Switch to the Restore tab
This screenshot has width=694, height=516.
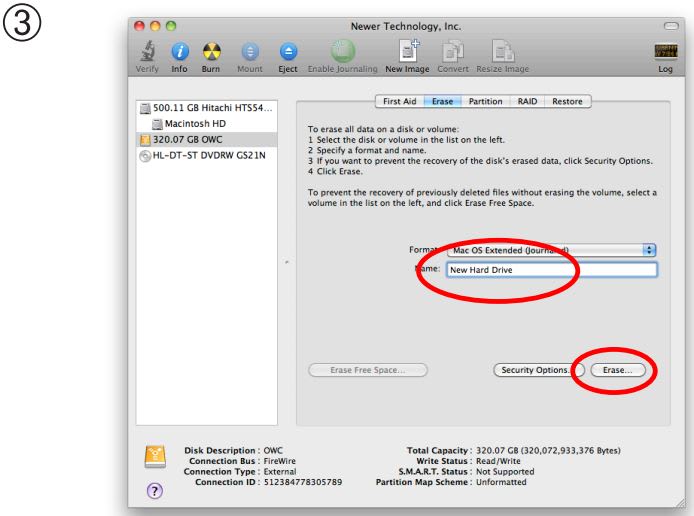[567, 101]
